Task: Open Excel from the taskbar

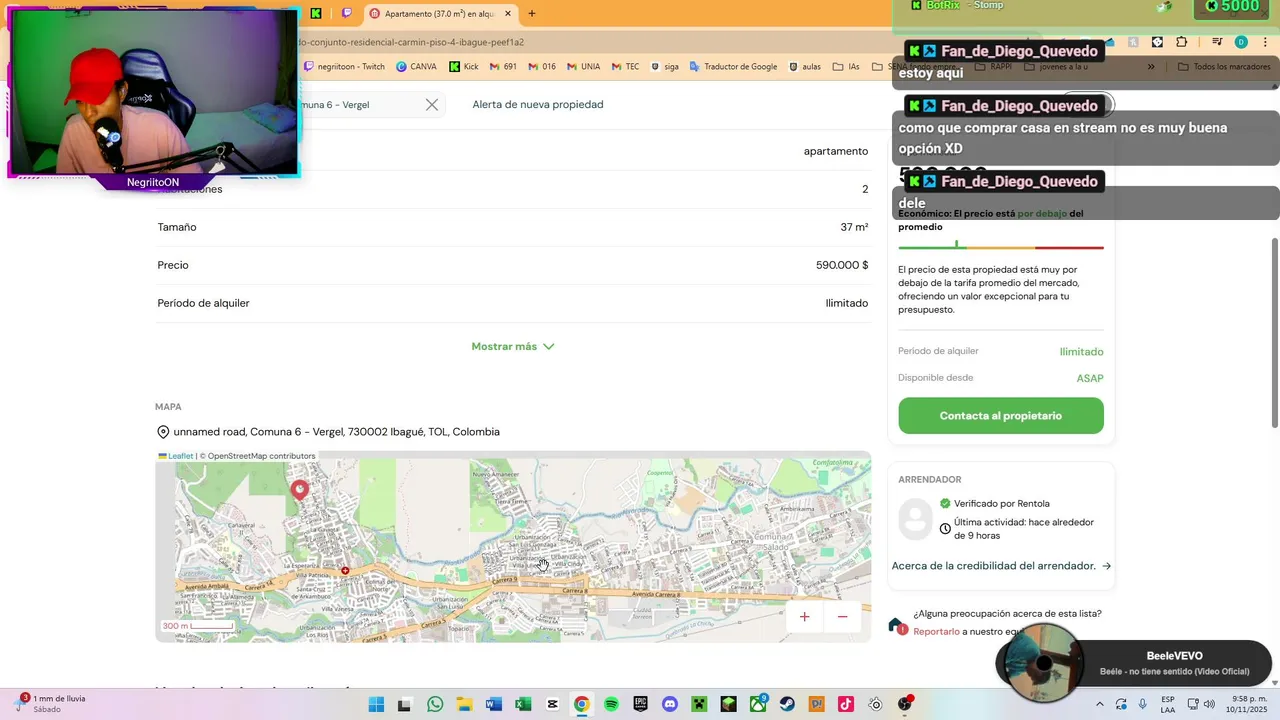Action: [523, 704]
